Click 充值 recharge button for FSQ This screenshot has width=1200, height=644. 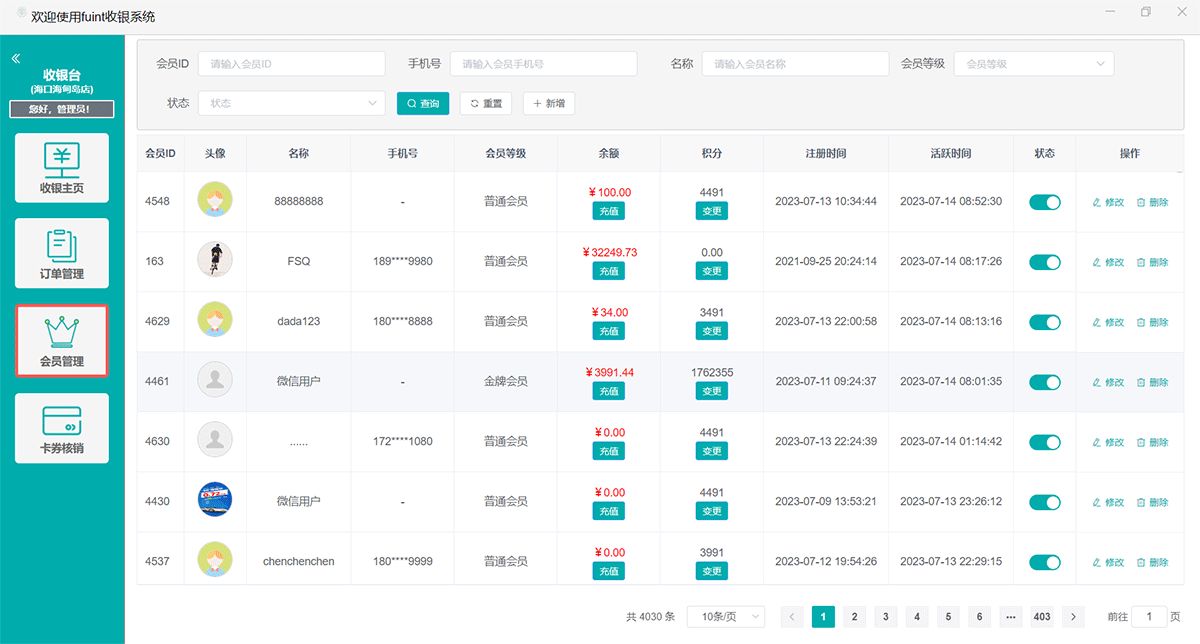click(608, 271)
